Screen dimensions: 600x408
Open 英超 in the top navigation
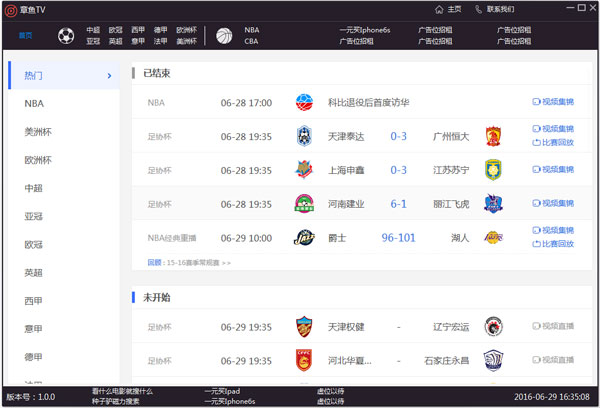pyautogui.click(x=115, y=41)
